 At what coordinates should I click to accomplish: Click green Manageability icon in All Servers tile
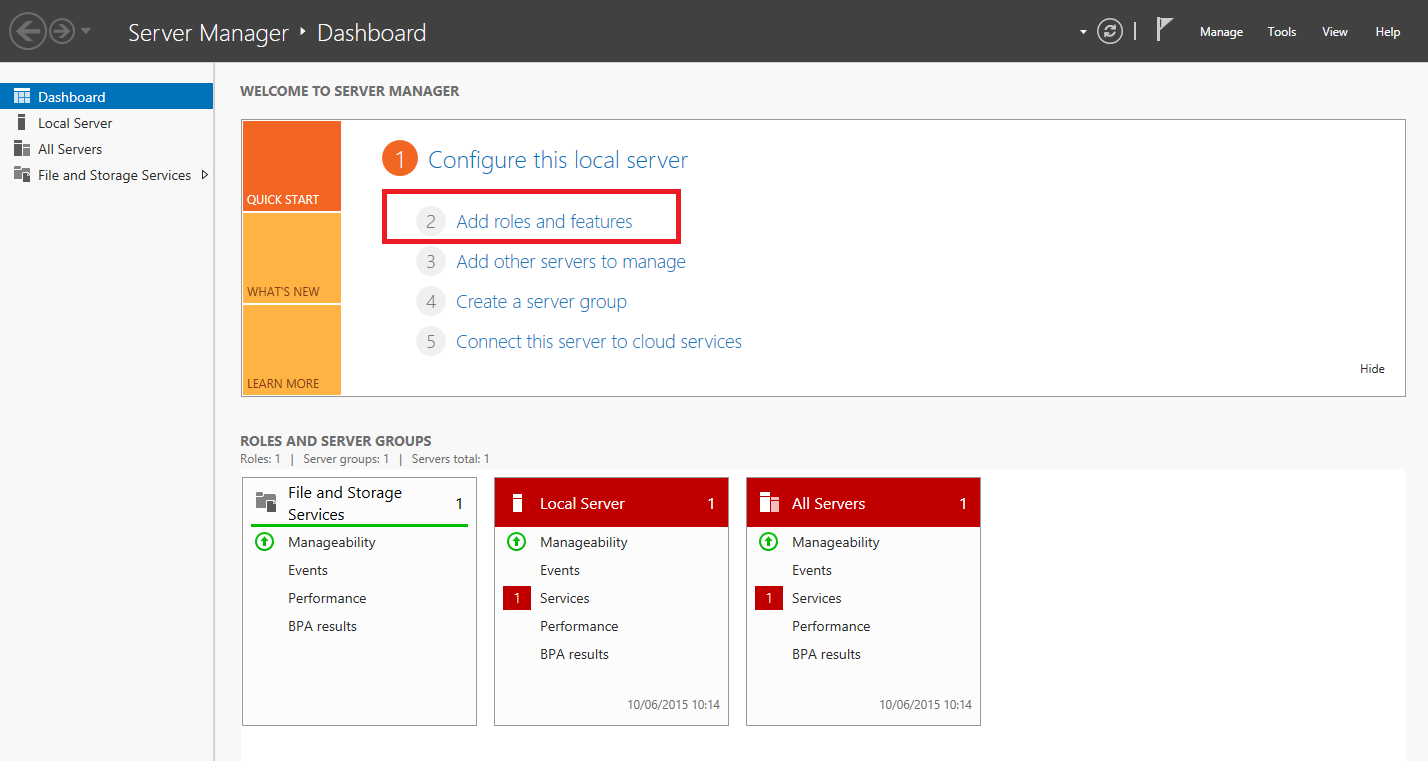pos(769,542)
